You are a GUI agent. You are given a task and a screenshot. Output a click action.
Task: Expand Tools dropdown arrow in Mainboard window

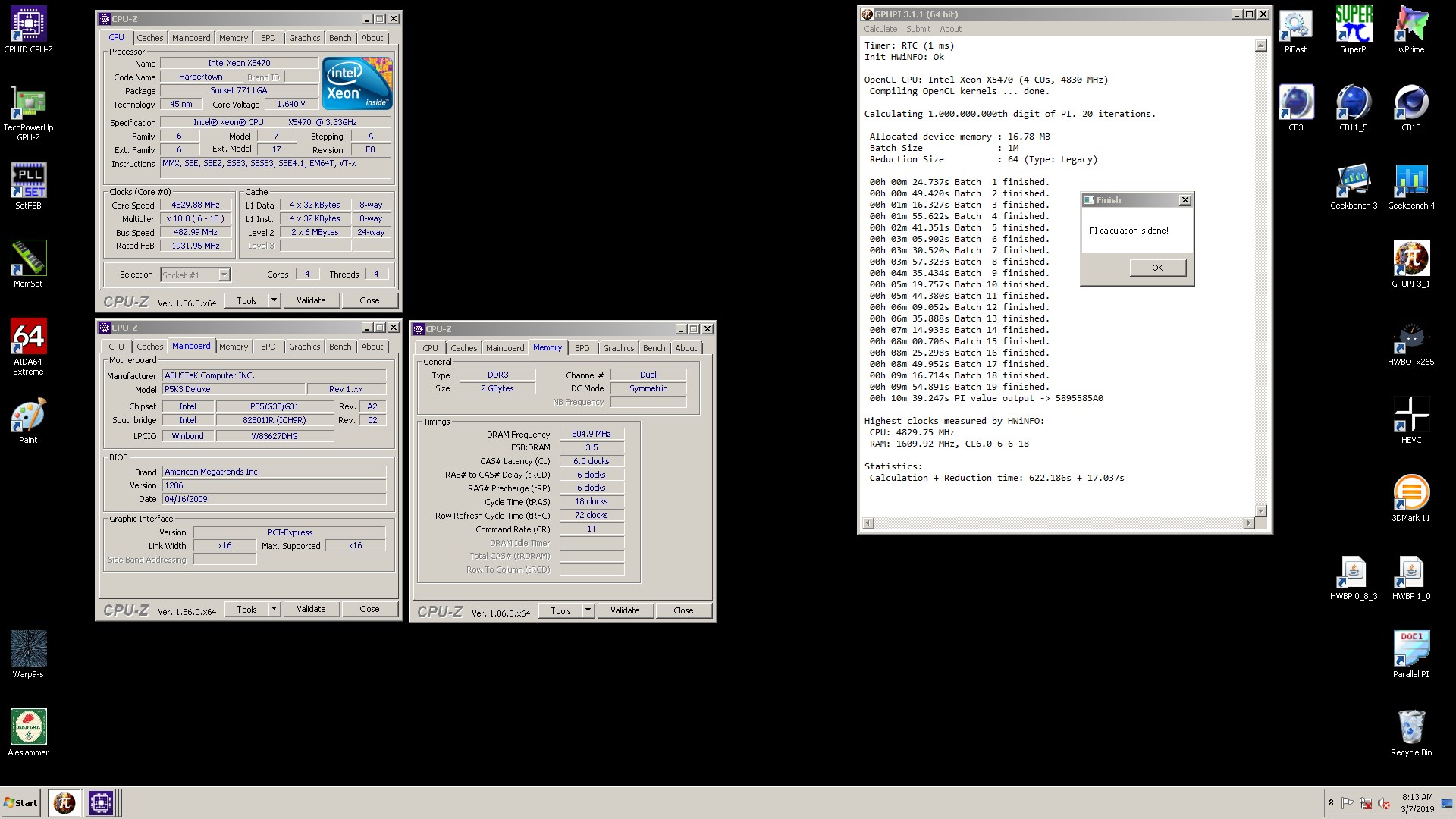(274, 610)
